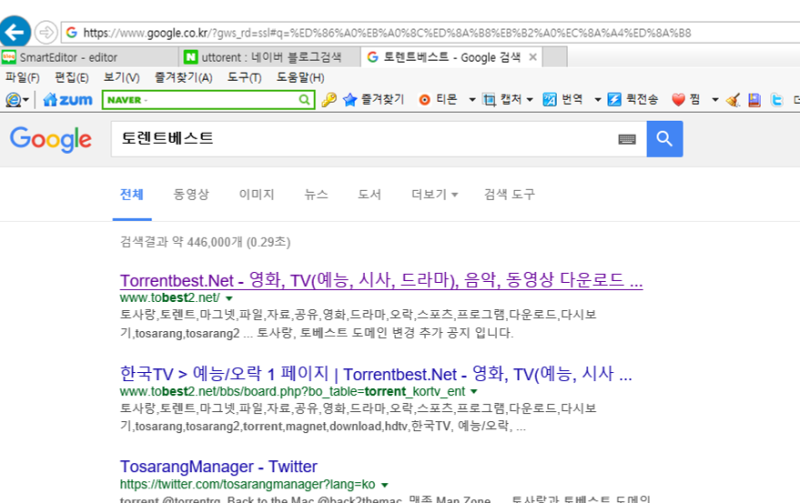Expand dropdown next to IE globe icon
This screenshot has width=800, height=503.
pos(26,99)
